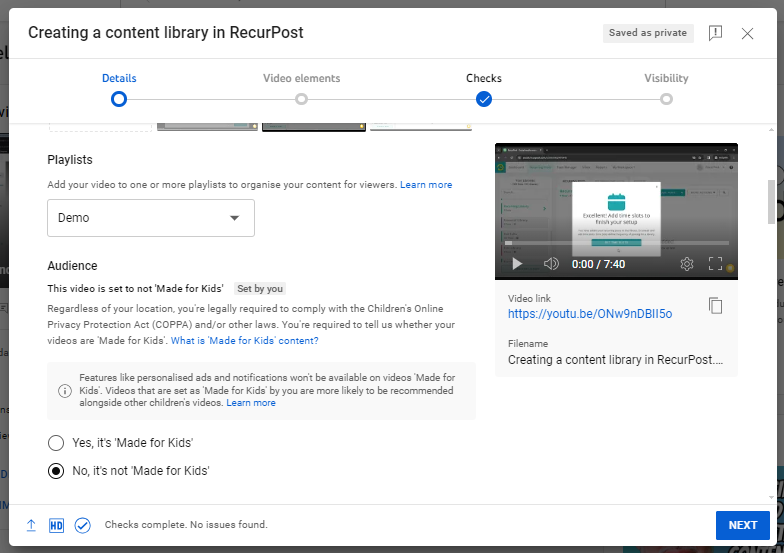This screenshot has height=553, width=784.
Task: Open What is 'Made for Kids' content link
Action: [x=244, y=340]
